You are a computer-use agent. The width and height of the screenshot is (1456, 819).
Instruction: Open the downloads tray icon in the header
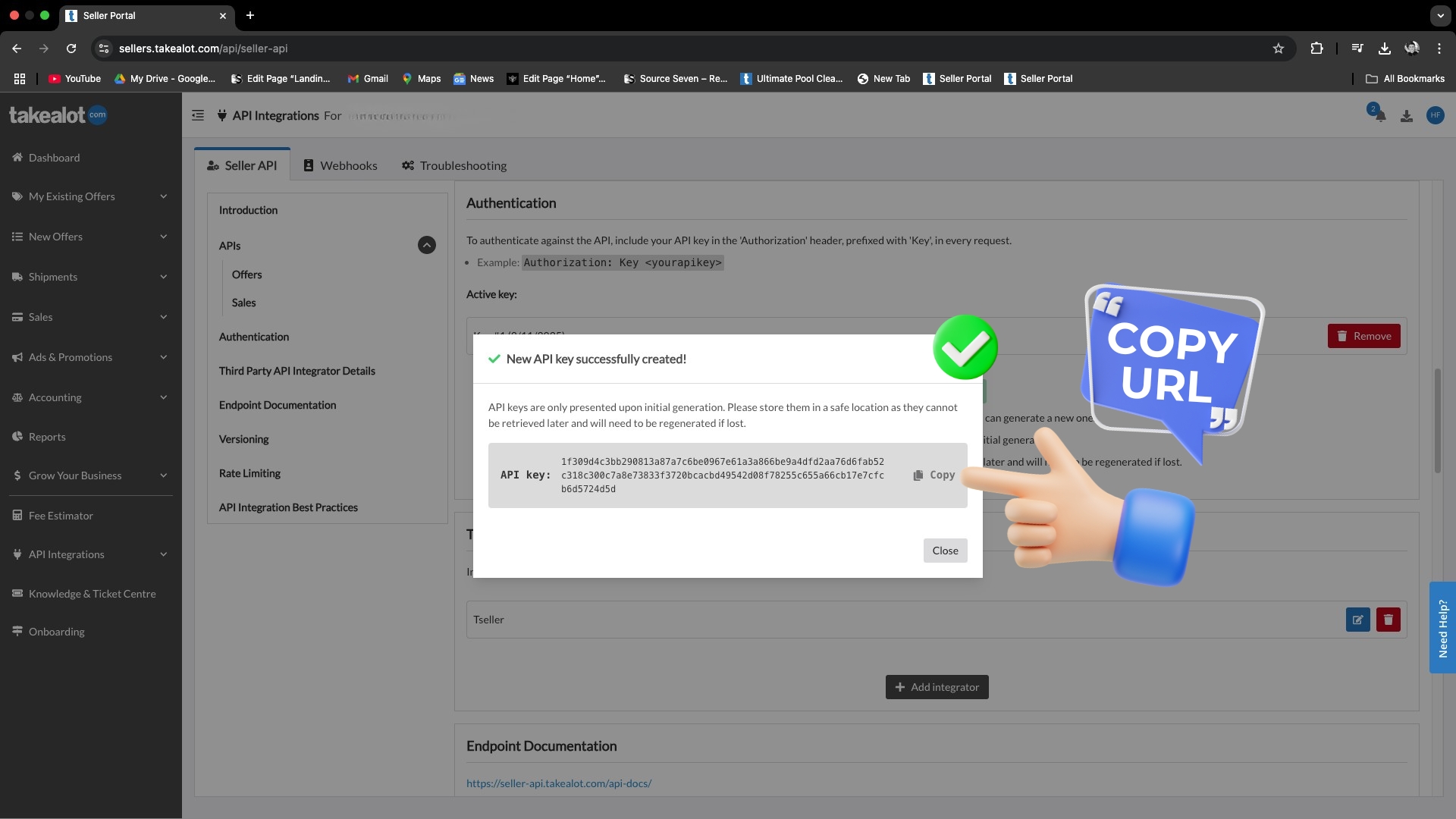(1407, 115)
